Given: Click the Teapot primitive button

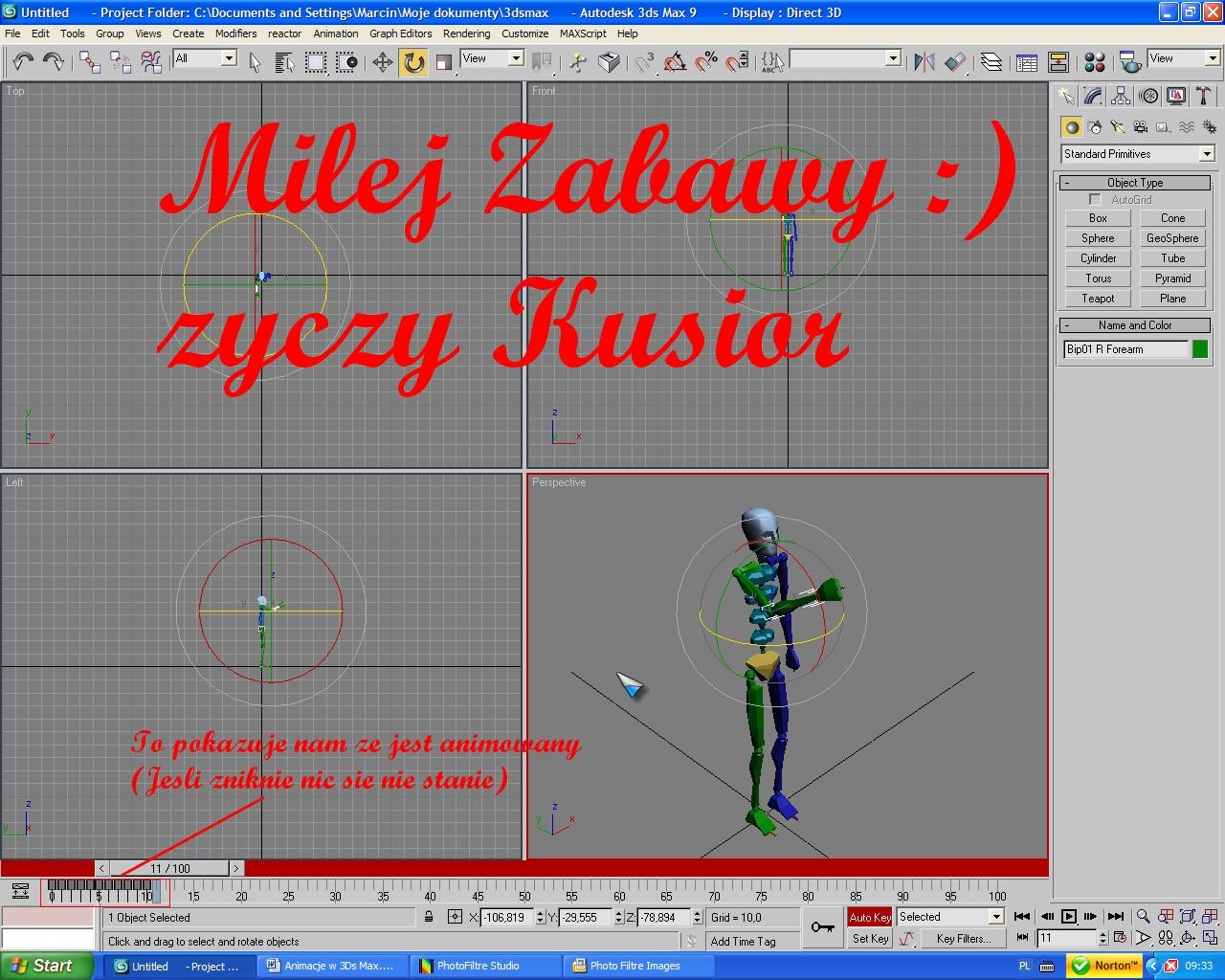Looking at the screenshot, I should point(1098,299).
